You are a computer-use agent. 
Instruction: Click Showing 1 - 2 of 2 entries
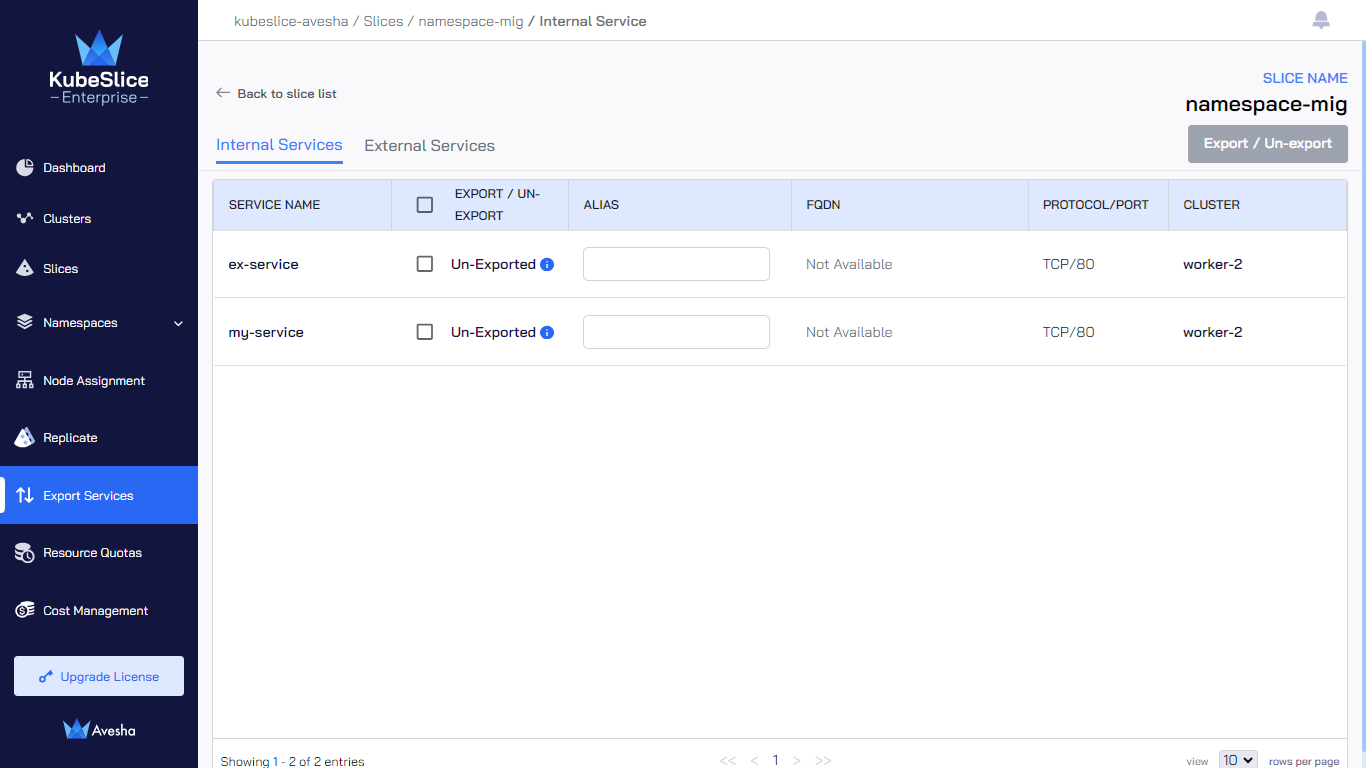(x=292, y=761)
